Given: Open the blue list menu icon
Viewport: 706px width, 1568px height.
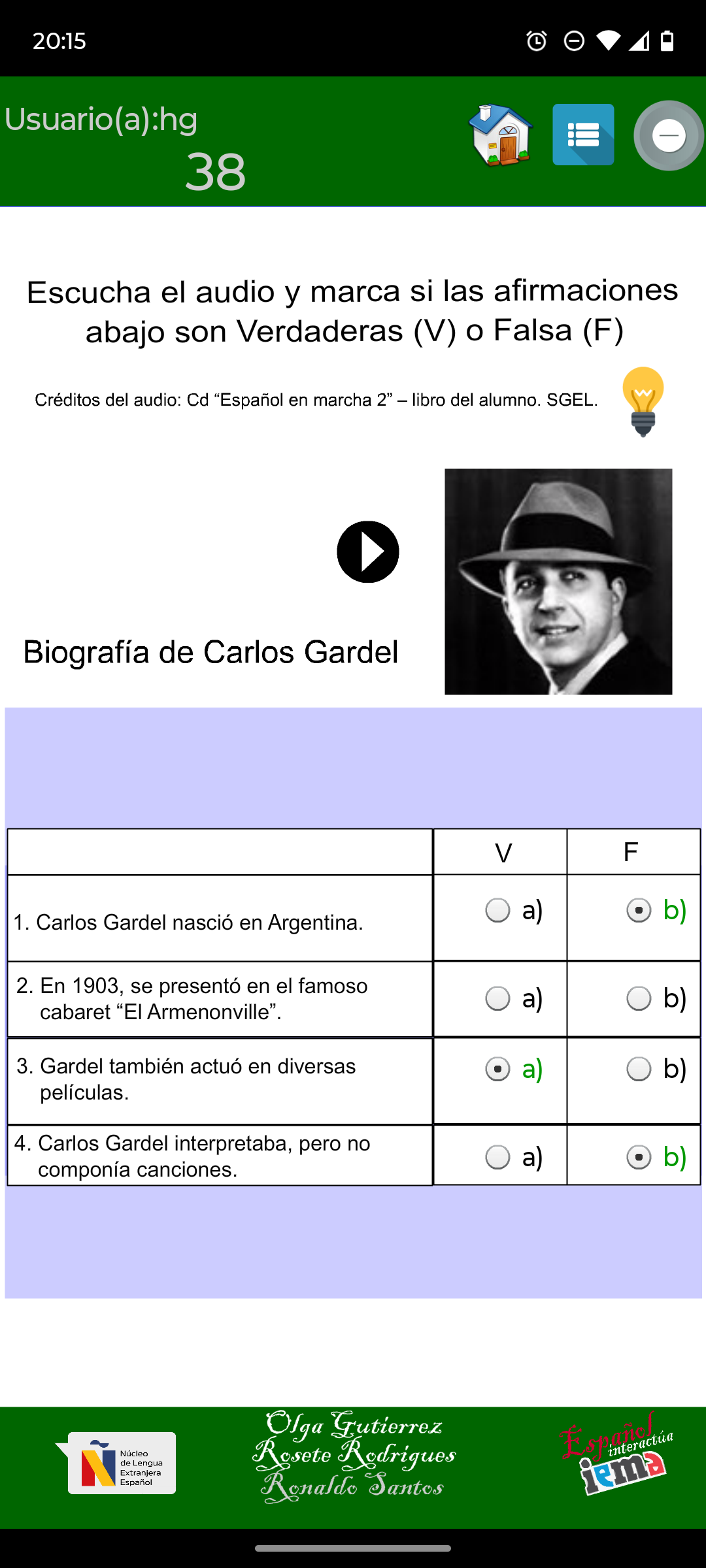Looking at the screenshot, I should click(583, 135).
